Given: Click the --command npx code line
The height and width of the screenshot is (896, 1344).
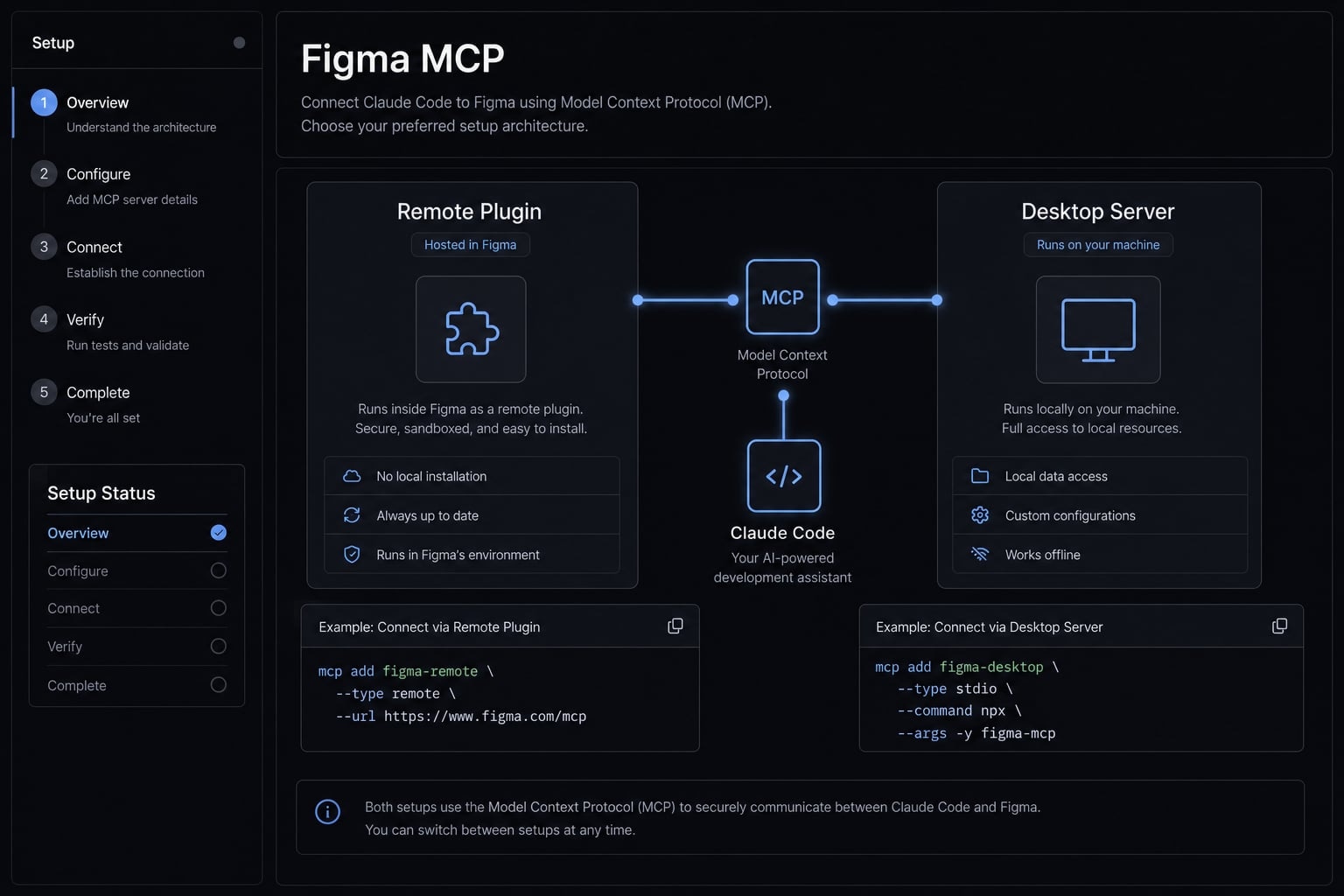Looking at the screenshot, I should coord(960,710).
